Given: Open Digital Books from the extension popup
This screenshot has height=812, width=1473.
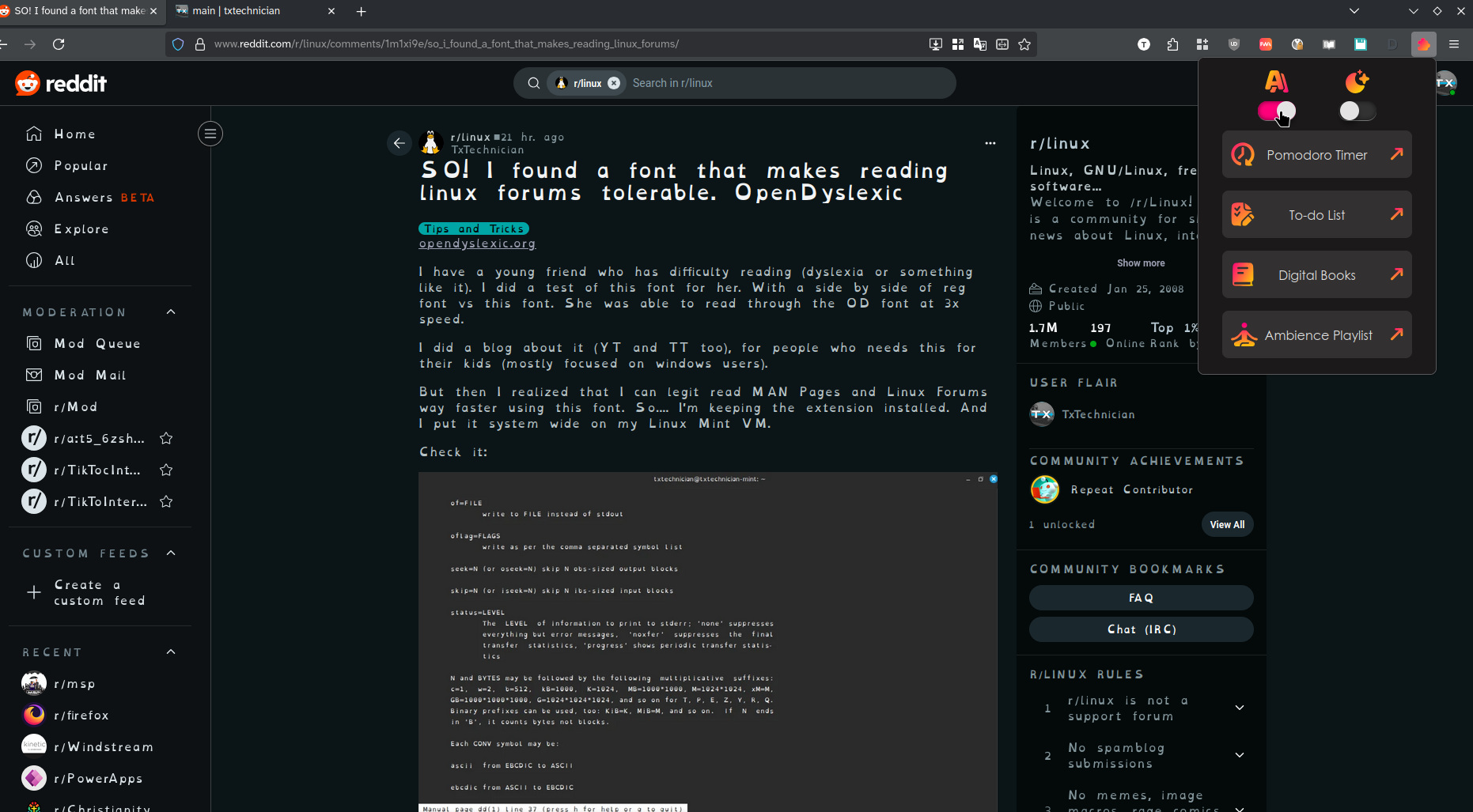Looking at the screenshot, I should click(x=1316, y=274).
